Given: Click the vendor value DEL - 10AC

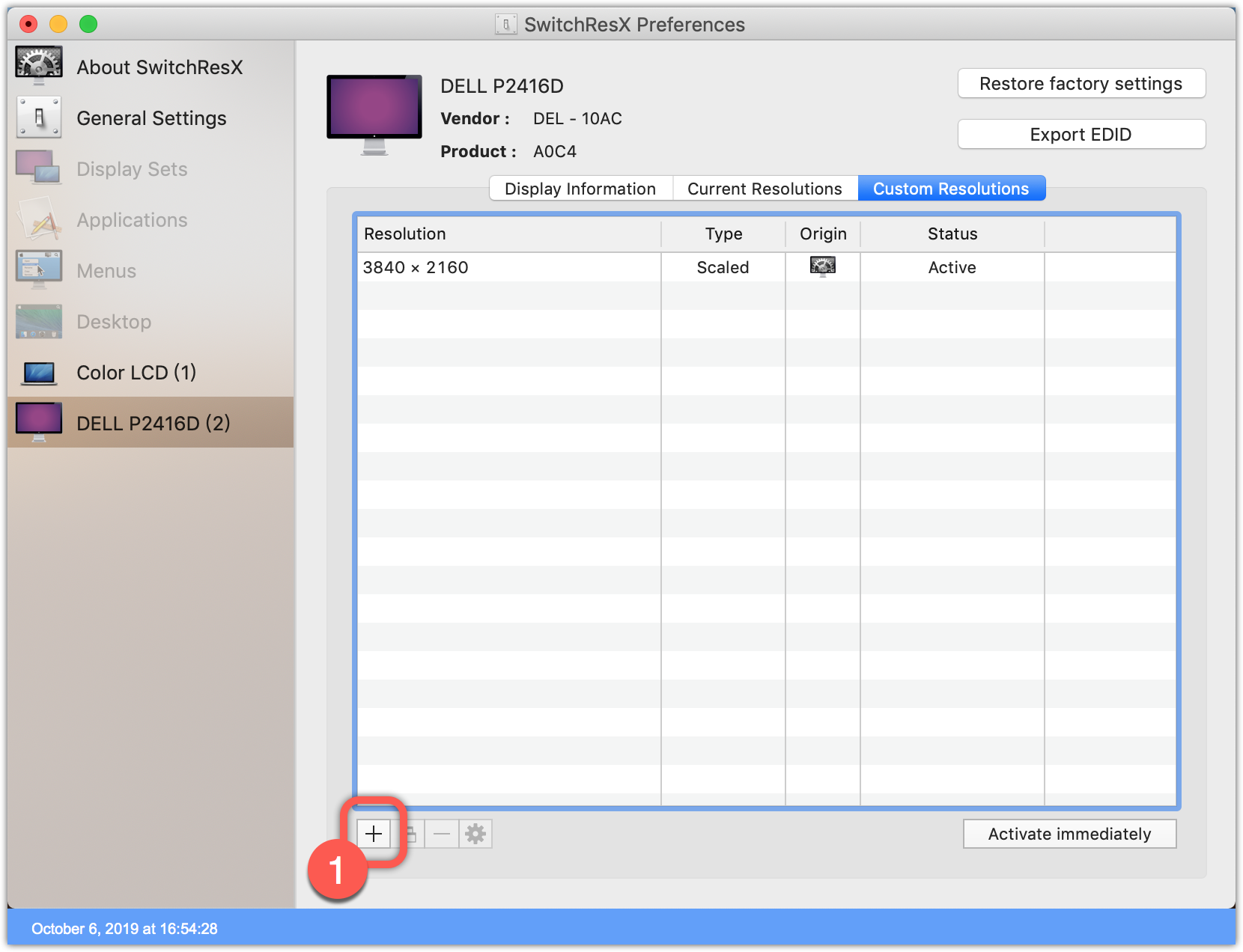Looking at the screenshot, I should pyautogui.click(x=577, y=118).
